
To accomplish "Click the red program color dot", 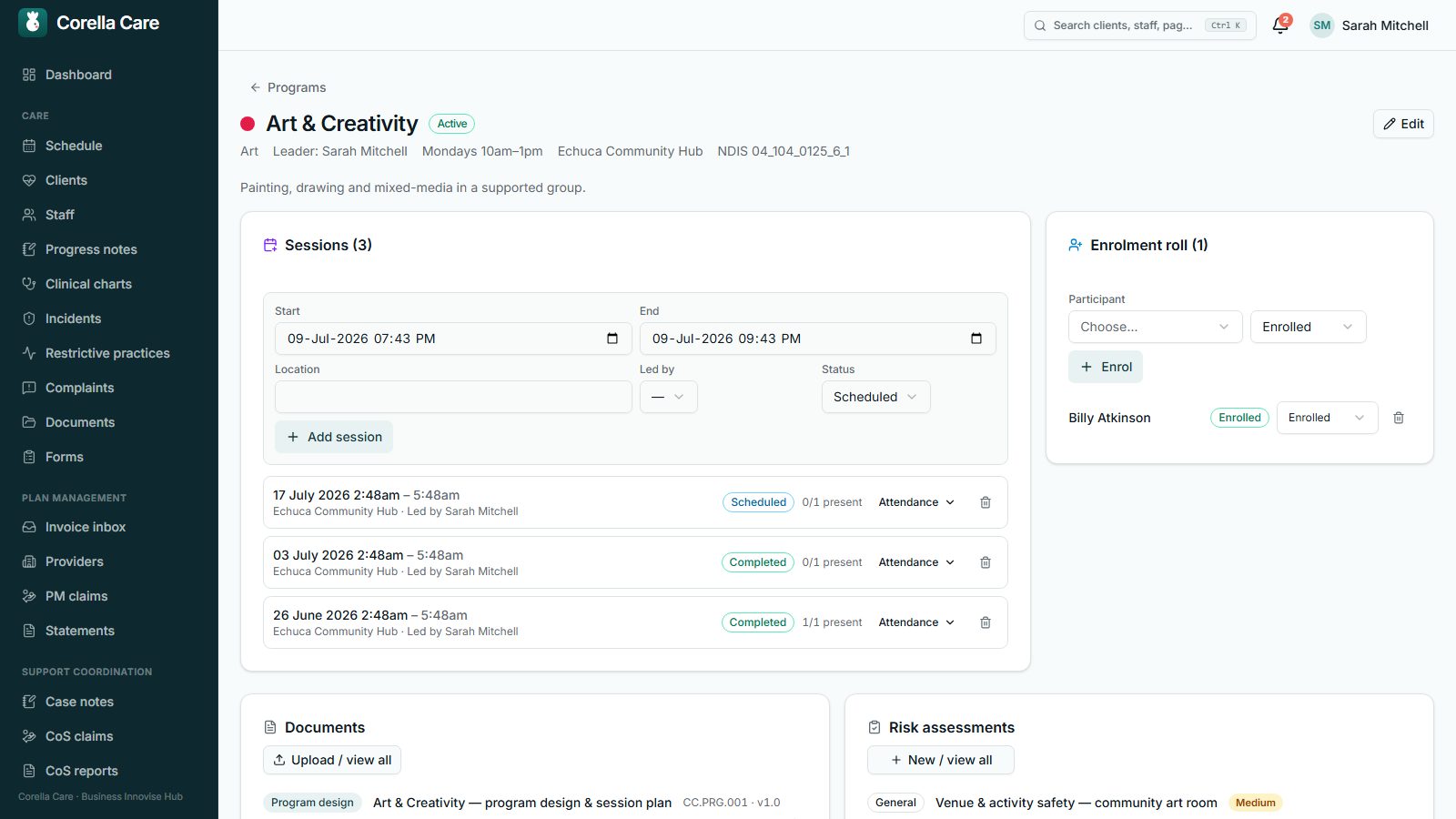I will [x=248, y=124].
